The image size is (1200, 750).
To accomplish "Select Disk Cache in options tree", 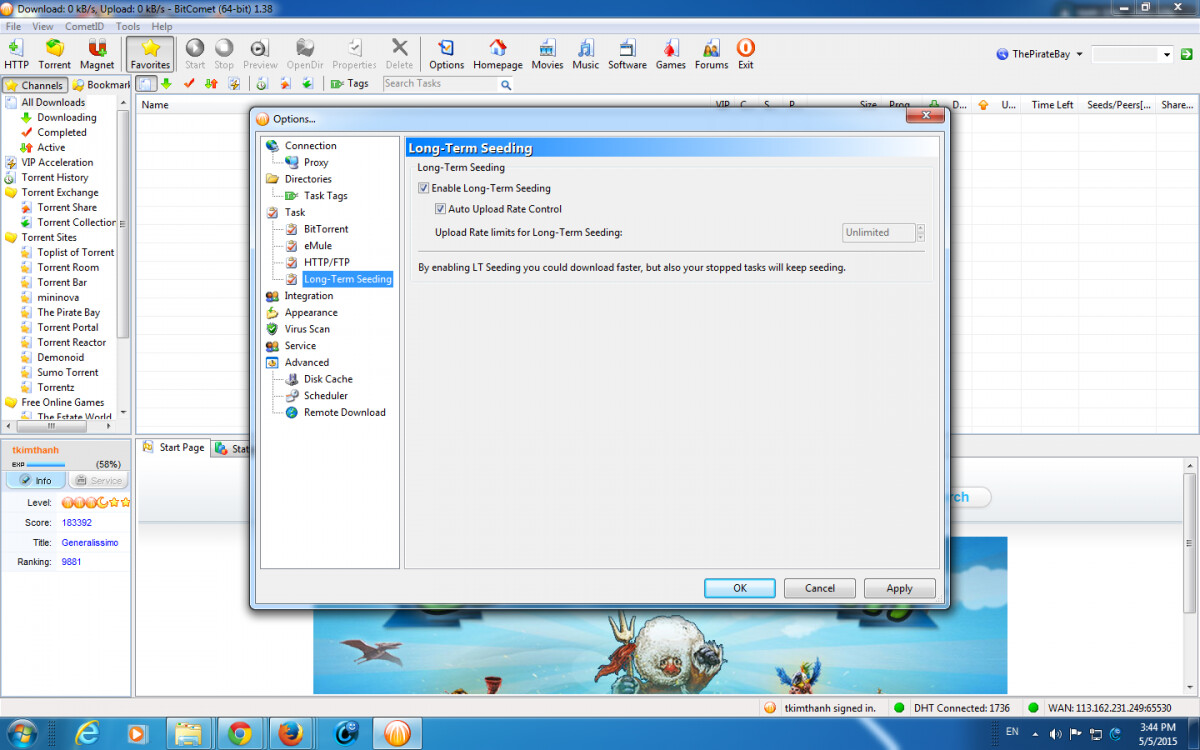I will [328, 379].
